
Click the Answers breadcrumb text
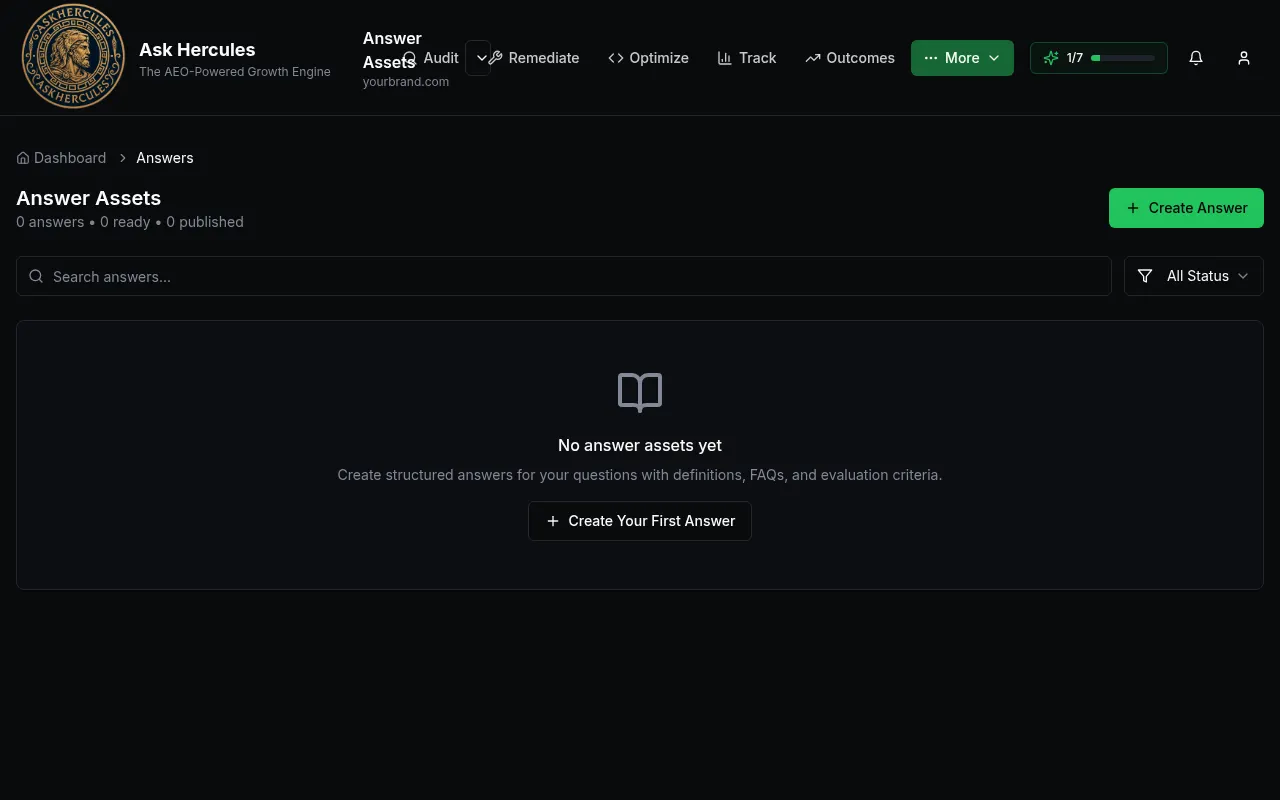point(165,158)
